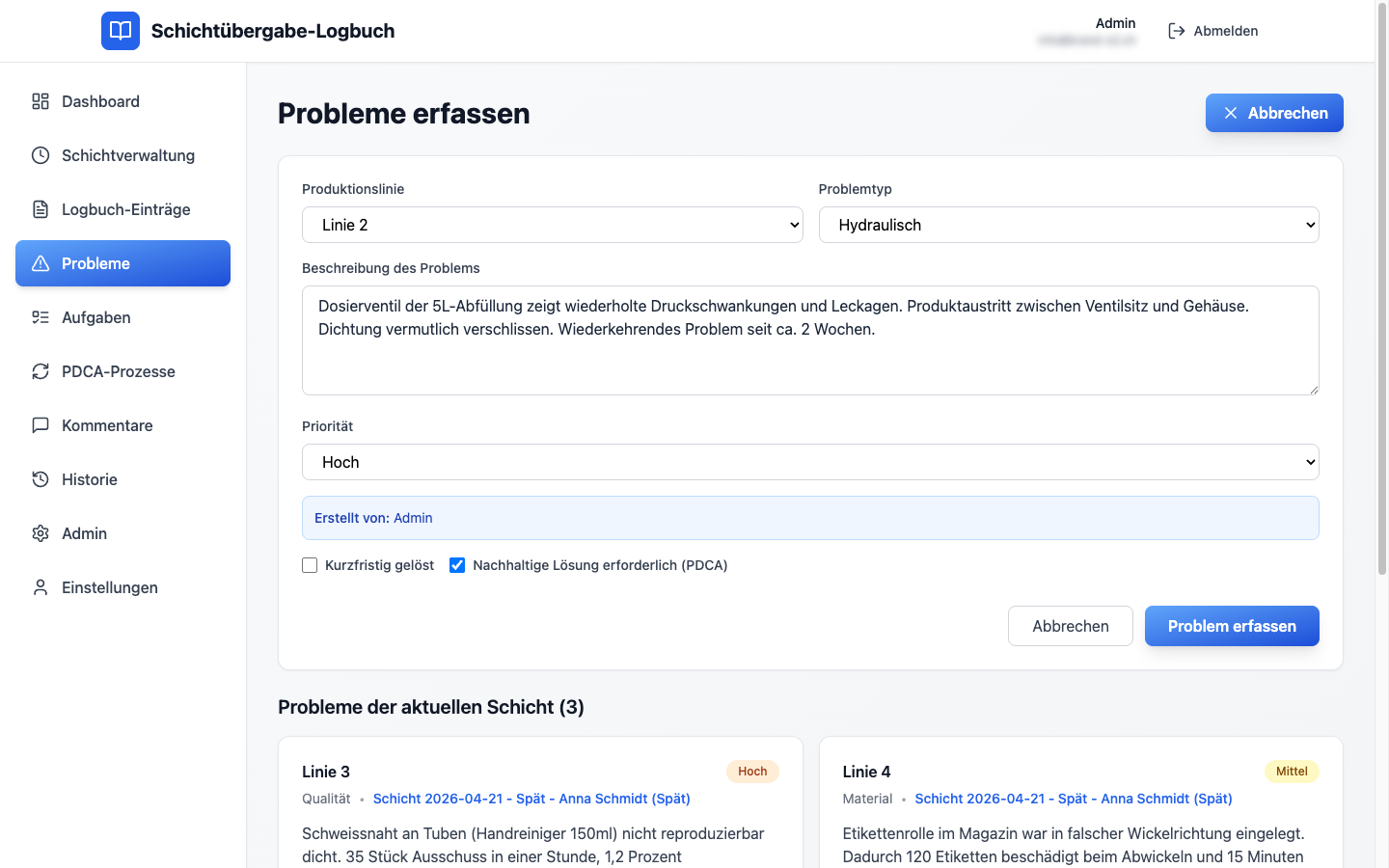Click the Abmelden logout arrow icon

coord(1177,31)
